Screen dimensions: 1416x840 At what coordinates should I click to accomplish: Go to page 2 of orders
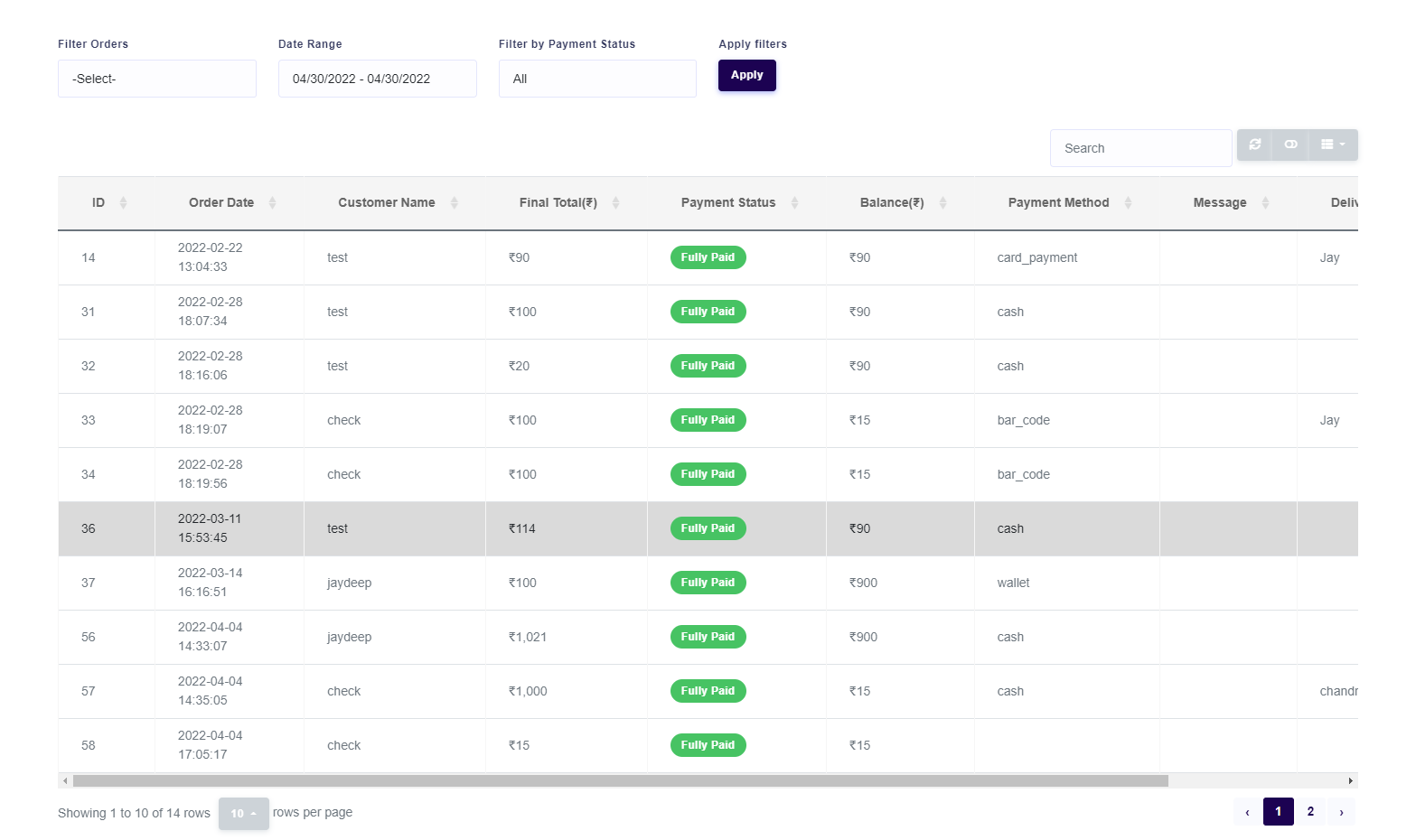pyautogui.click(x=1310, y=811)
